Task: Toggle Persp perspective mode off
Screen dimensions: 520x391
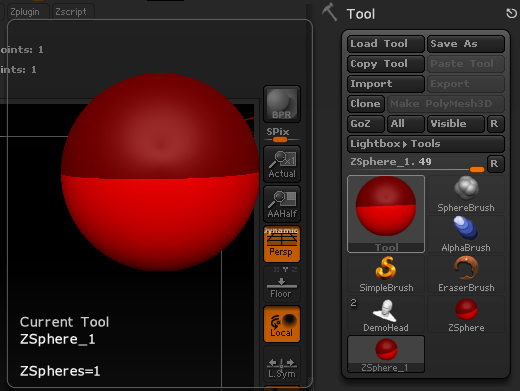Action: [282, 244]
